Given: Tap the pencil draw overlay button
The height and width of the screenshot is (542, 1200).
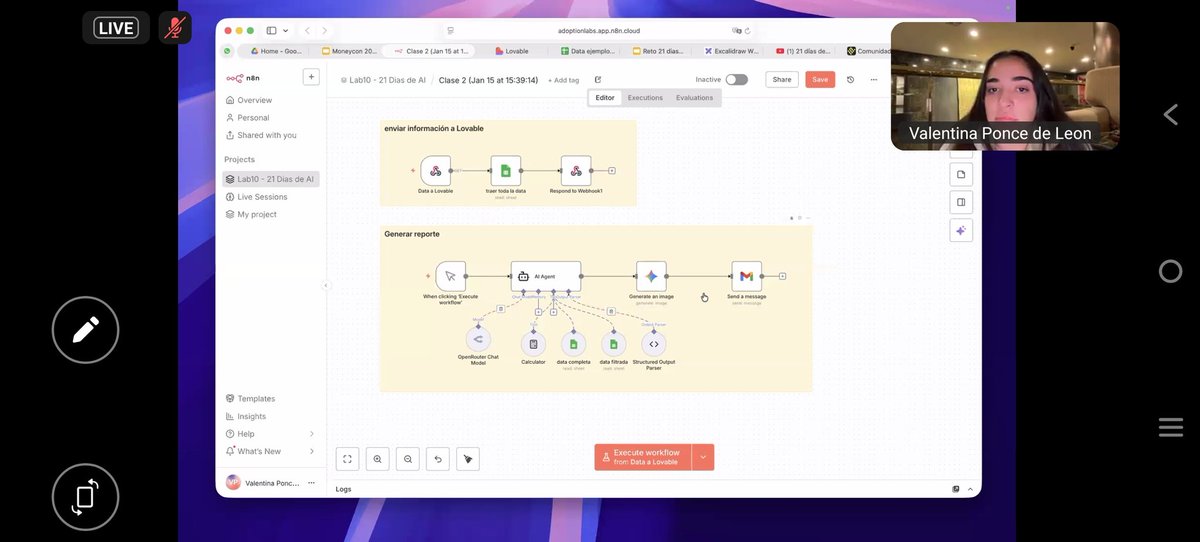Looking at the screenshot, I should point(86,329).
